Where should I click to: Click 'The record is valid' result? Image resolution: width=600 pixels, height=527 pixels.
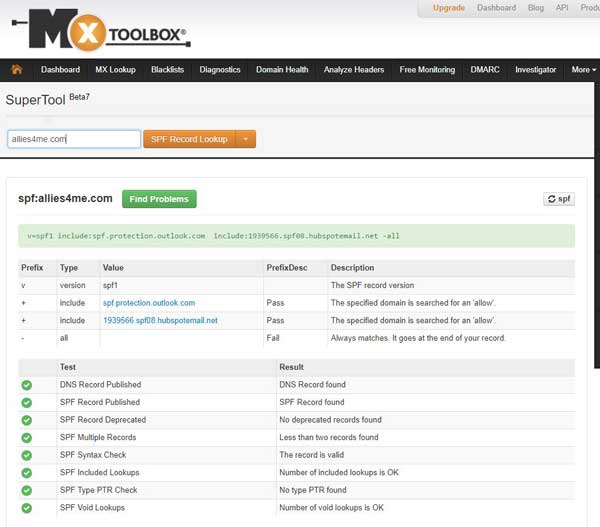click(311, 455)
